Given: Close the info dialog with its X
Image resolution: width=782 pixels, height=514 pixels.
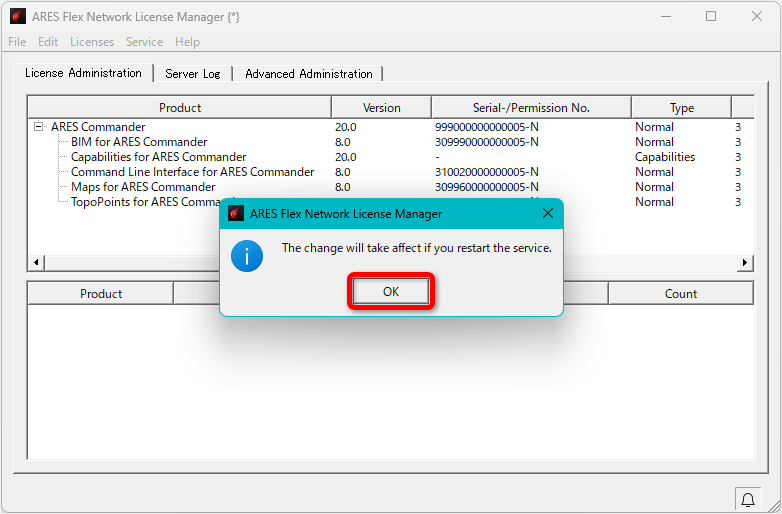Looking at the screenshot, I should click(548, 213).
